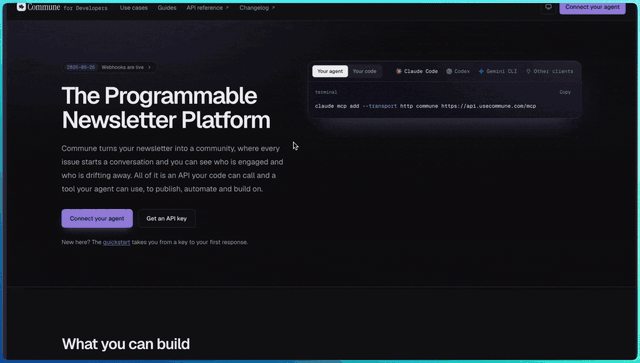The height and width of the screenshot is (363, 640).
Task: Click the Commune logo icon
Action: [21, 7]
